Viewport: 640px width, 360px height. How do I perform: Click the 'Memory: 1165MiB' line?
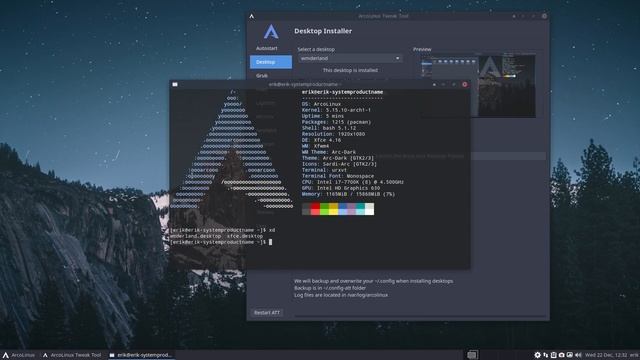tap(349, 194)
